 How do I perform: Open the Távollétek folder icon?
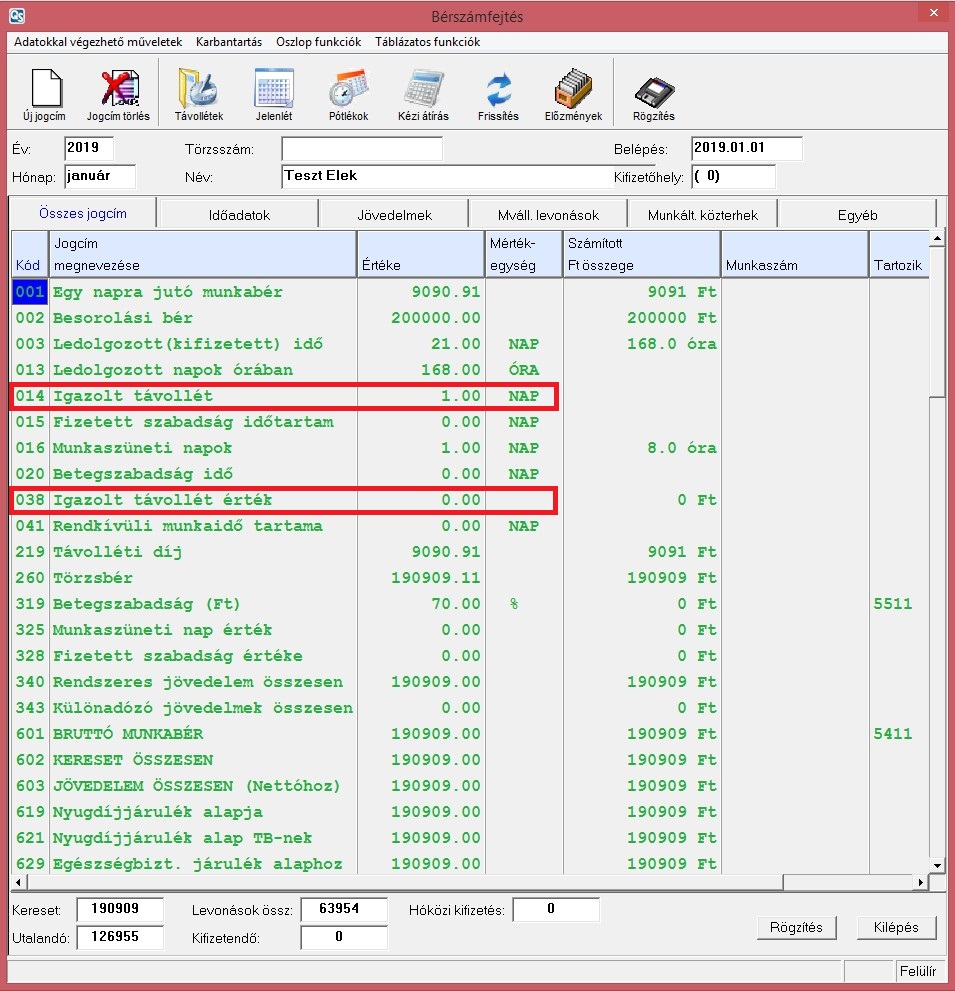coord(198,89)
